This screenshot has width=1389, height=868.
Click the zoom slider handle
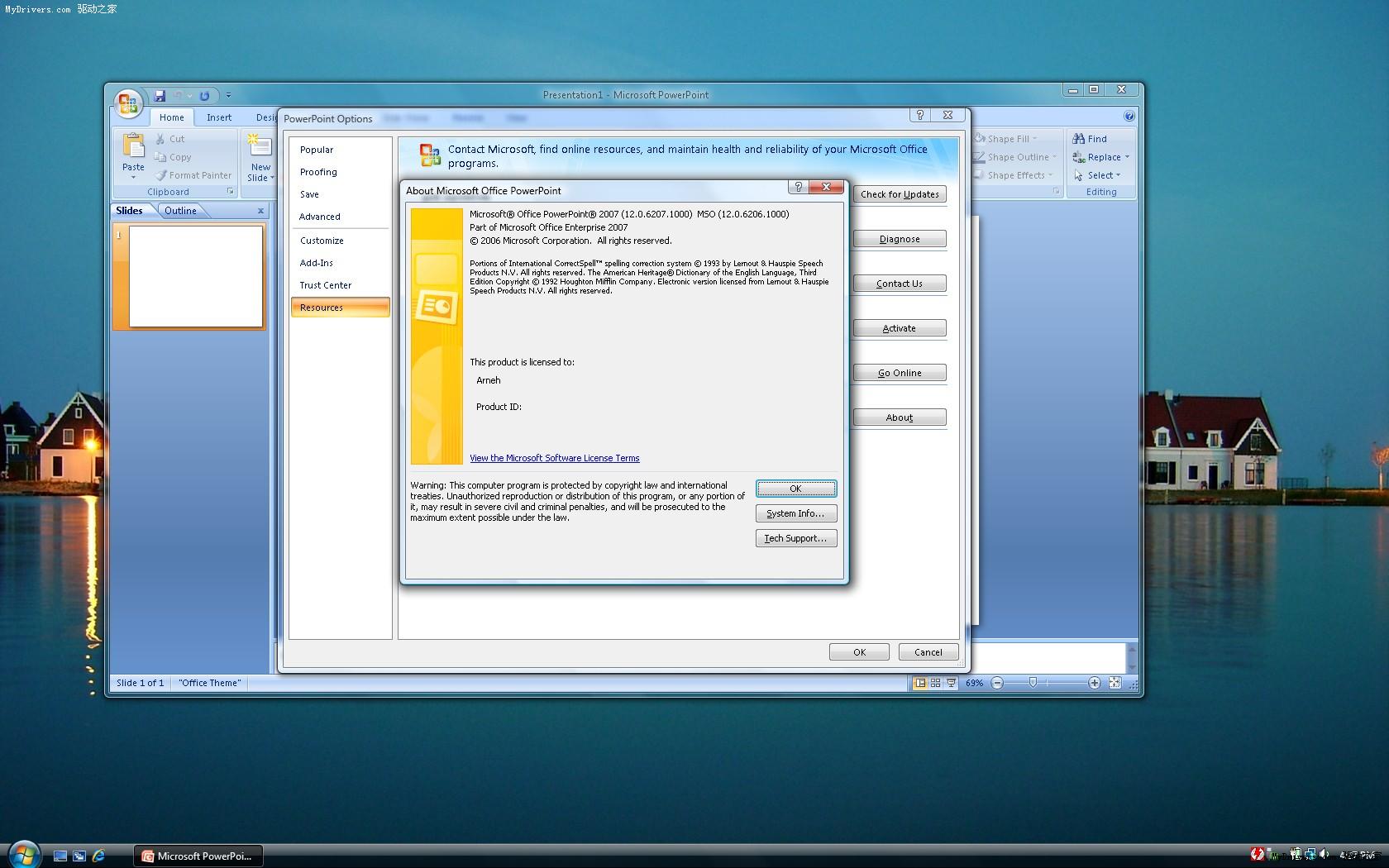(1033, 683)
